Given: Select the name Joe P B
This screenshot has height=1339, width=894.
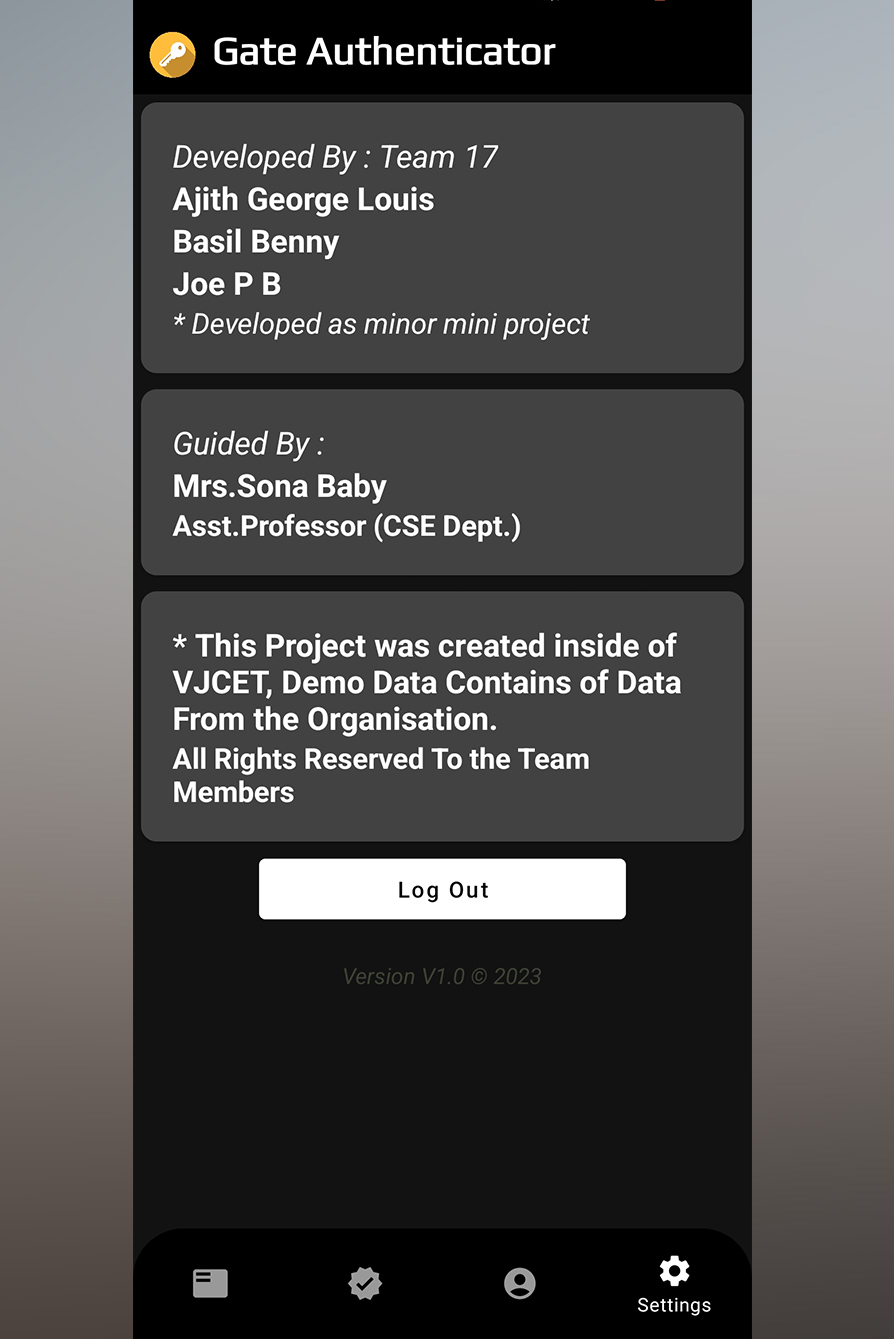Looking at the screenshot, I should (227, 285).
